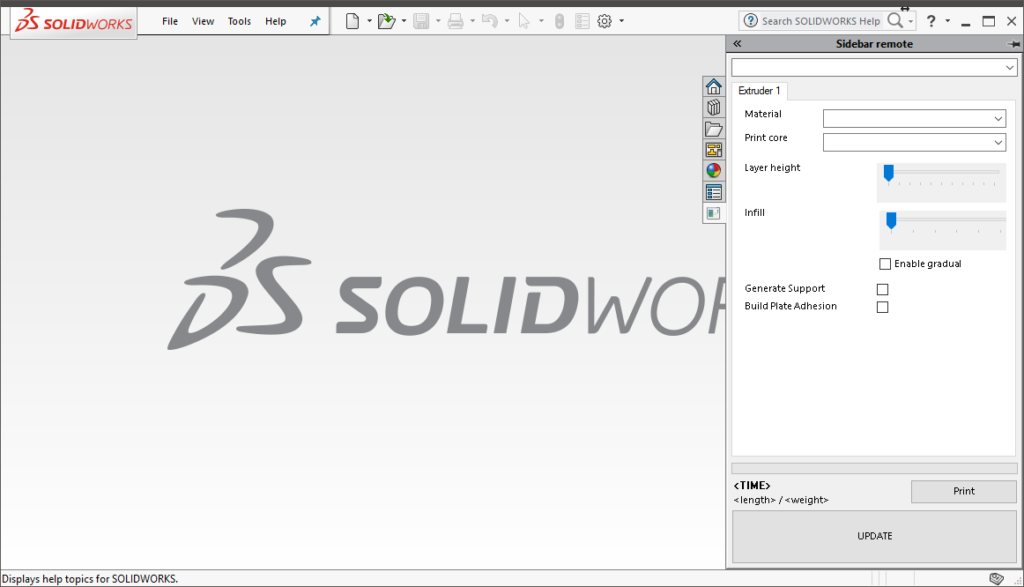Open the Material dropdown
Viewport: 1024px width, 587px height.
point(914,118)
